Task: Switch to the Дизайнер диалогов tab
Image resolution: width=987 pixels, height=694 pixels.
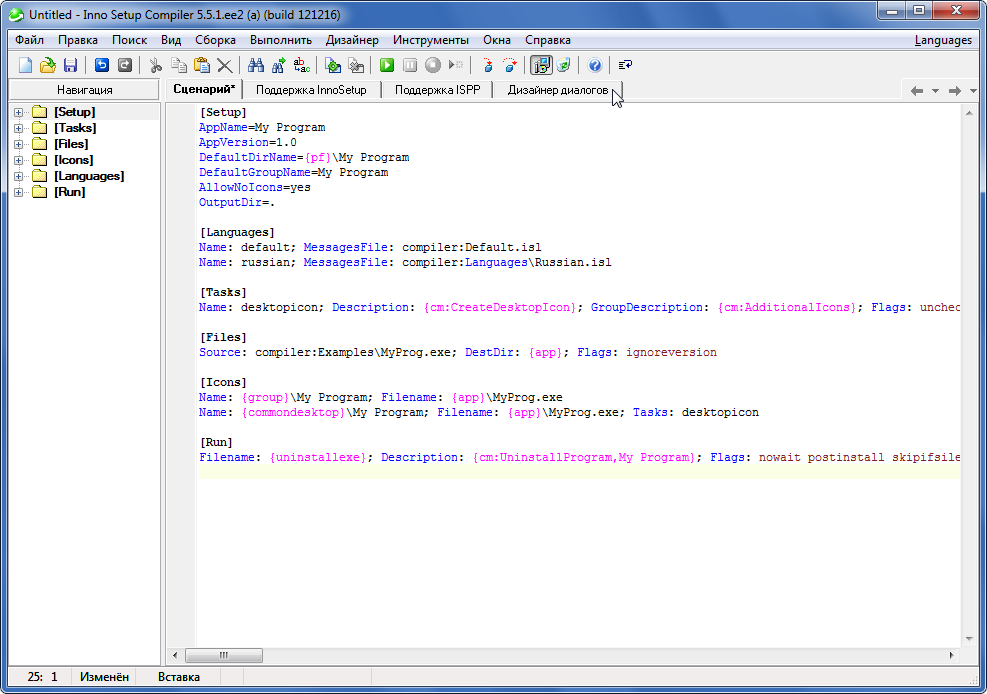Action: (x=557, y=90)
